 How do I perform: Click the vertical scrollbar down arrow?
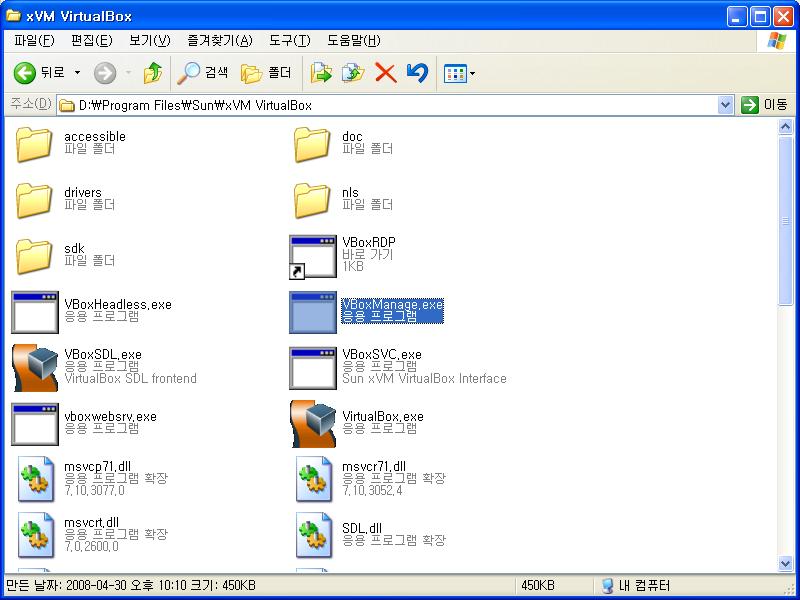click(787, 565)
